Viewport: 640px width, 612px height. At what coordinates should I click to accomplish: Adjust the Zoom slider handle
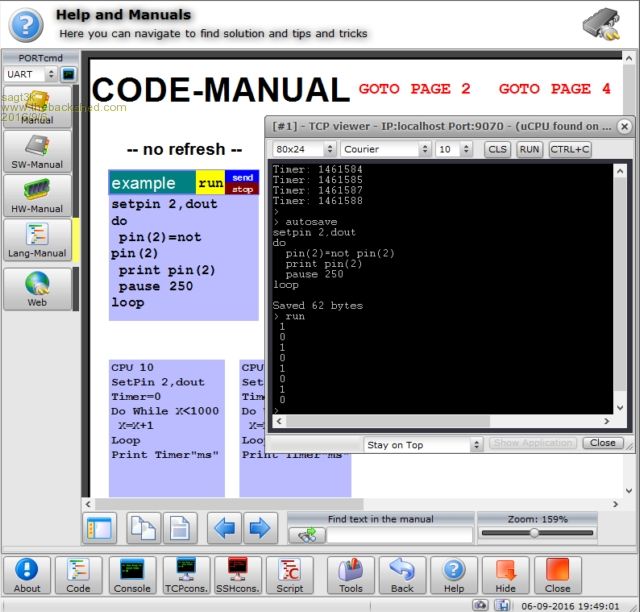point(534,533)
